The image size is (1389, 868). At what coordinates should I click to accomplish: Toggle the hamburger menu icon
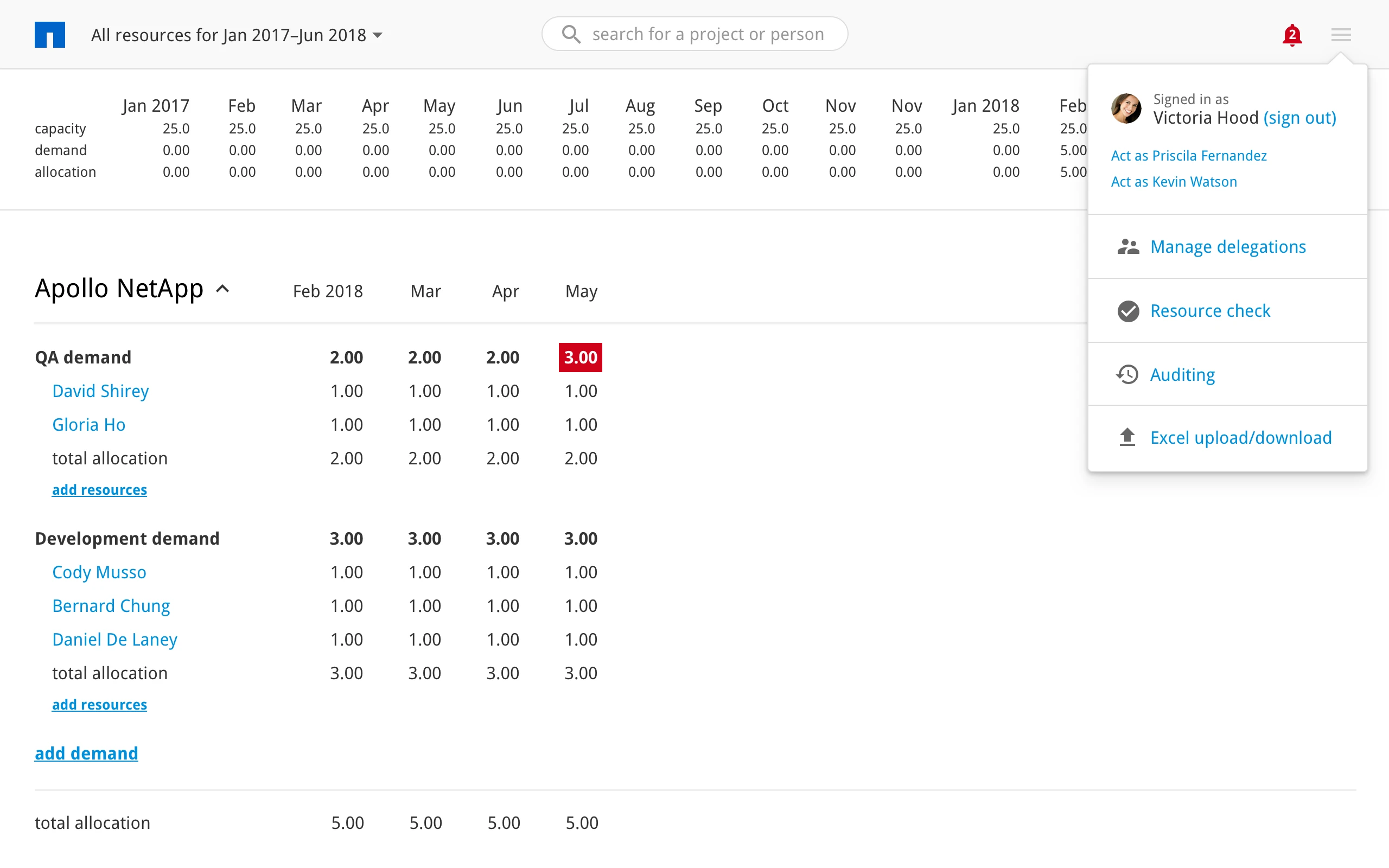click(1341, 35)
